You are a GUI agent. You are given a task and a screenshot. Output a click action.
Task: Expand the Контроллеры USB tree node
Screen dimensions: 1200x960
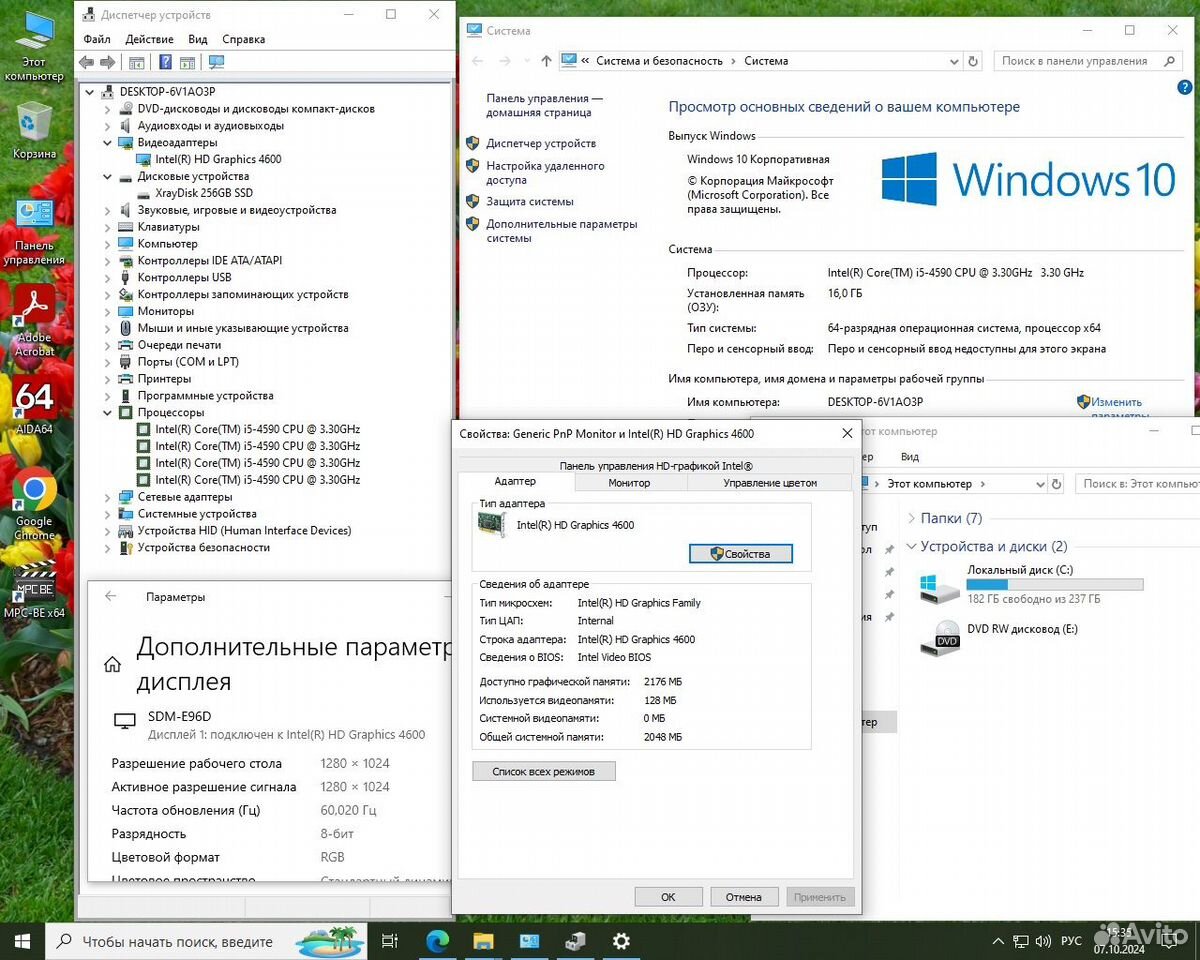[x=108, y=277]
